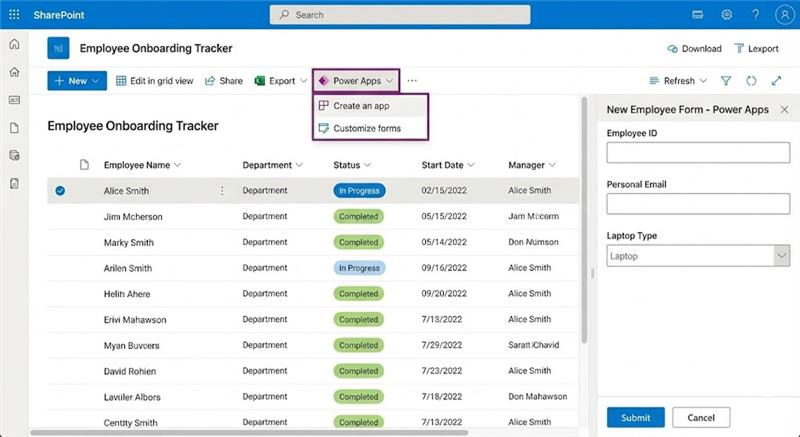Click the Don Mahawson manager cell
The height and width of the screenshot is (437, 800).
tap(538, 397)
